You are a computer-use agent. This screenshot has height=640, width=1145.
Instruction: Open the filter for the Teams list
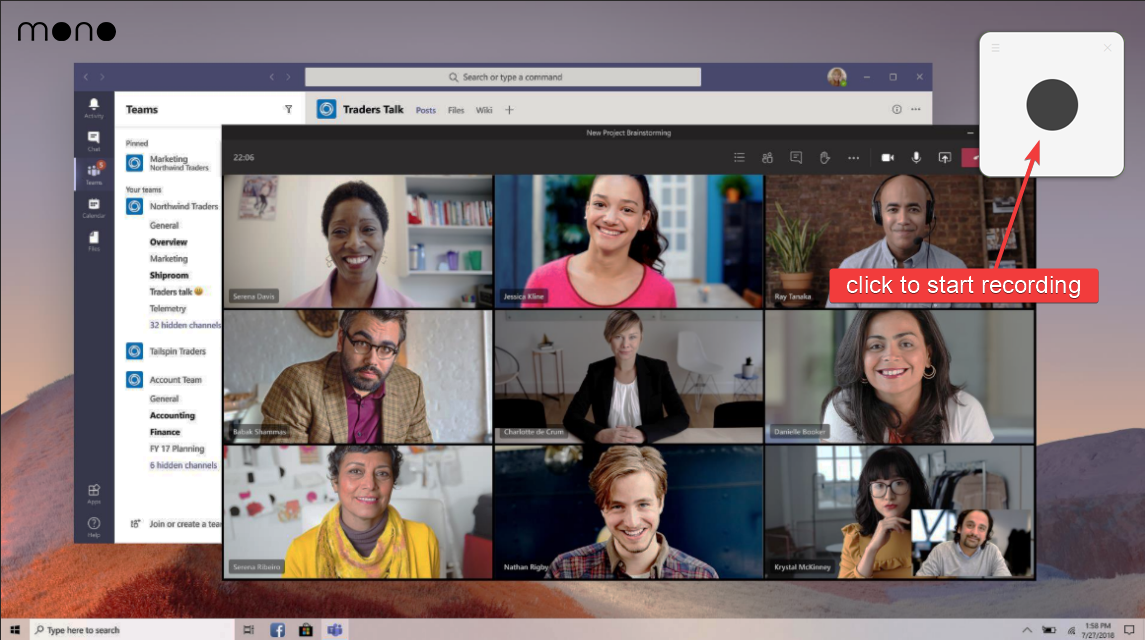pyautogui.click(x=289, y=109)
